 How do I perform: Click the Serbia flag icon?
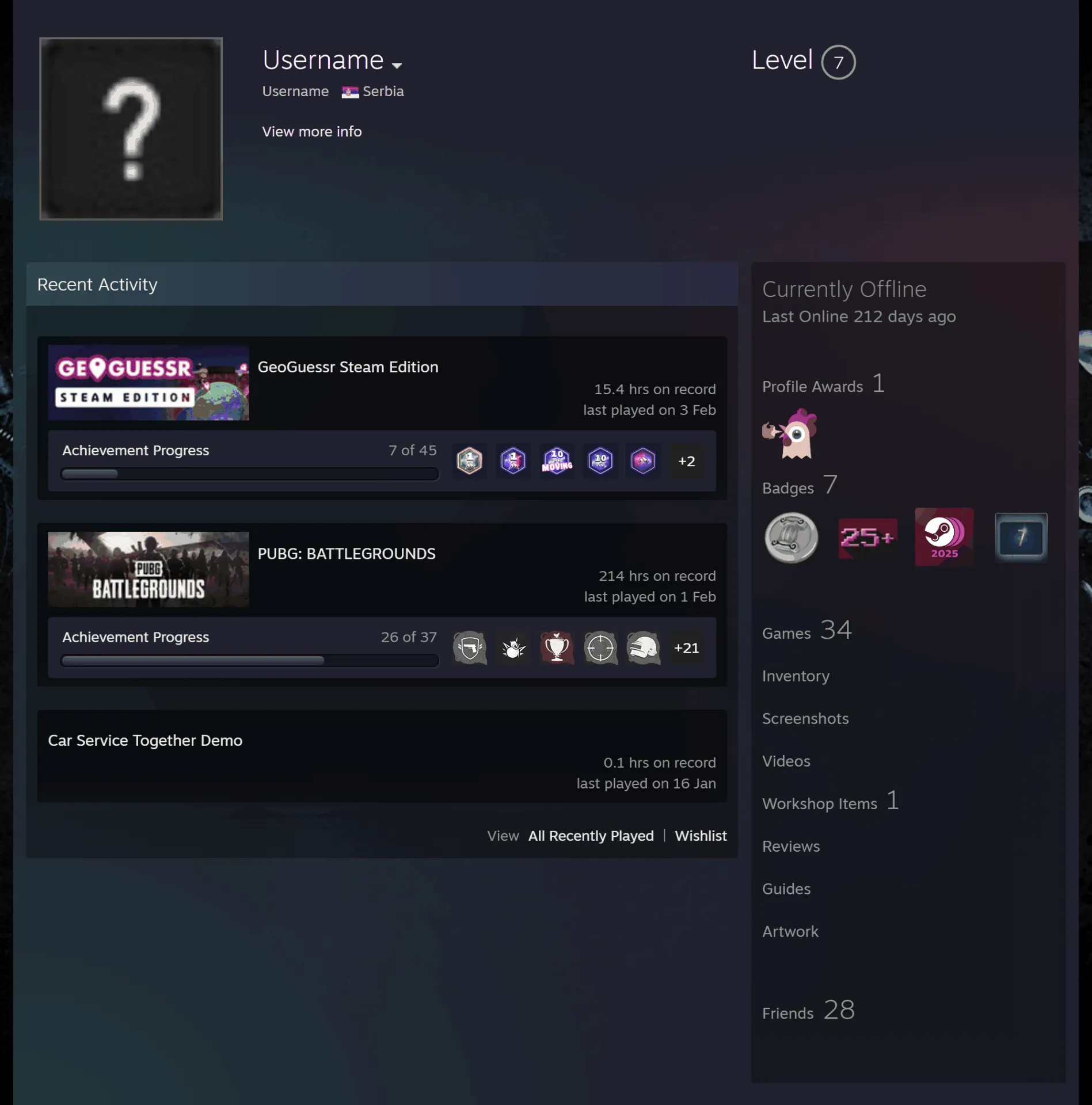tap(350, 92)
